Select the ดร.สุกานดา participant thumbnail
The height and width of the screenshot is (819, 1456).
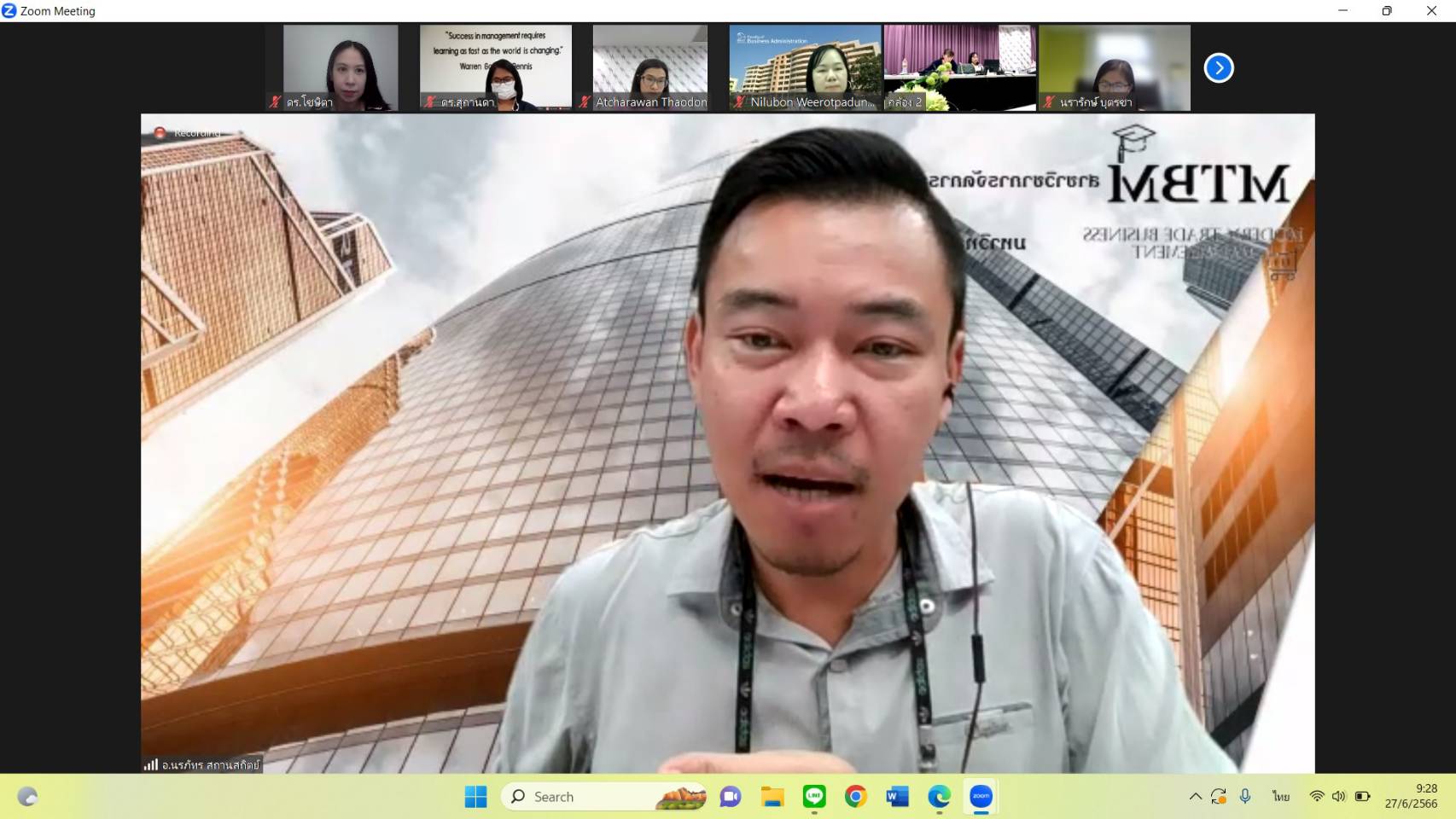click(x=496, y=67)
